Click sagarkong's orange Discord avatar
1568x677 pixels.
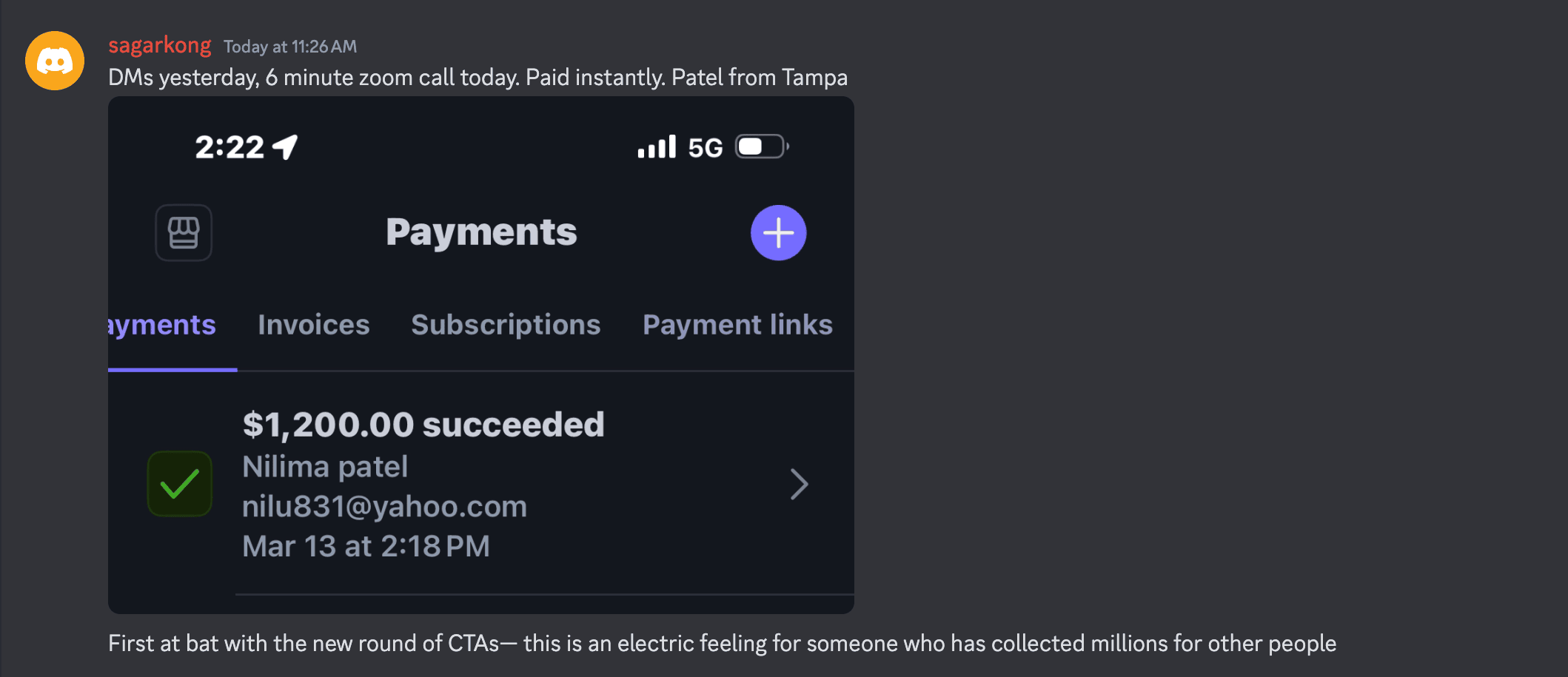click(55, 61)
